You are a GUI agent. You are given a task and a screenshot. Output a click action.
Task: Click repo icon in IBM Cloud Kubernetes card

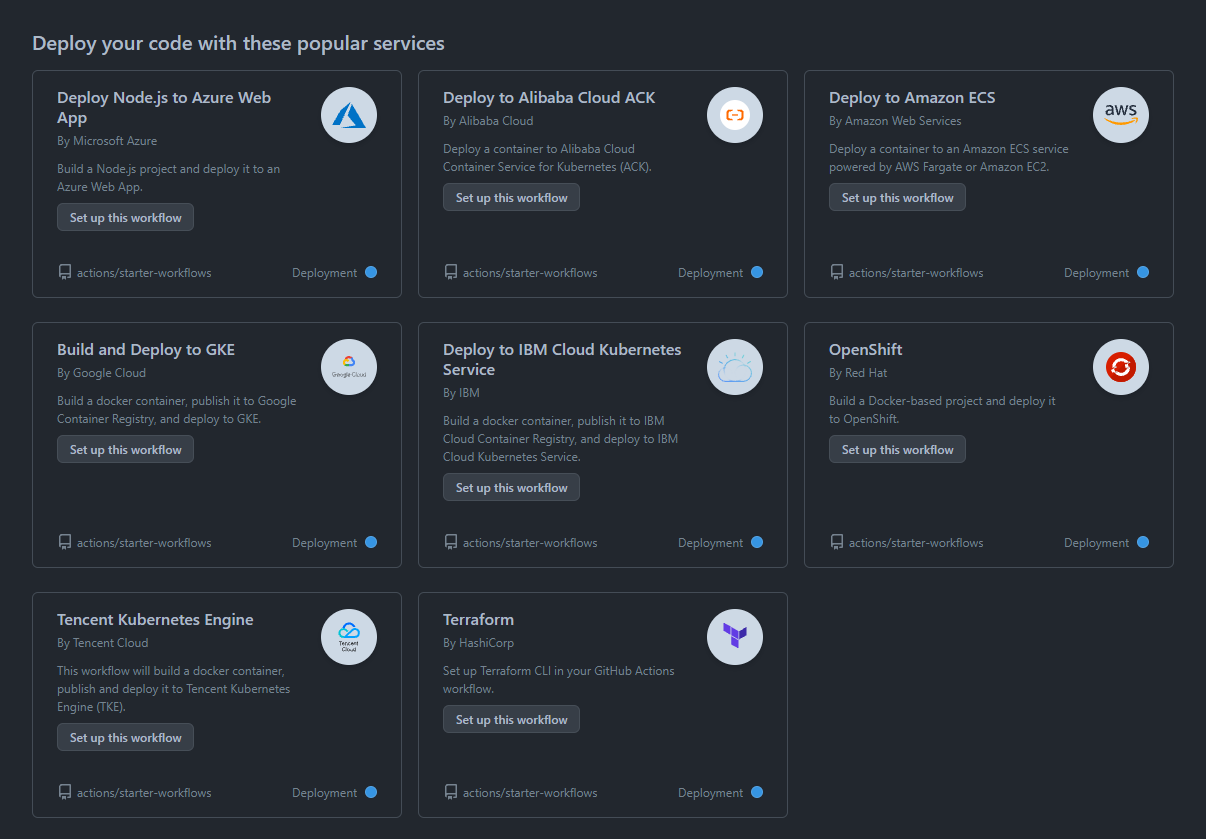[451, 542]
